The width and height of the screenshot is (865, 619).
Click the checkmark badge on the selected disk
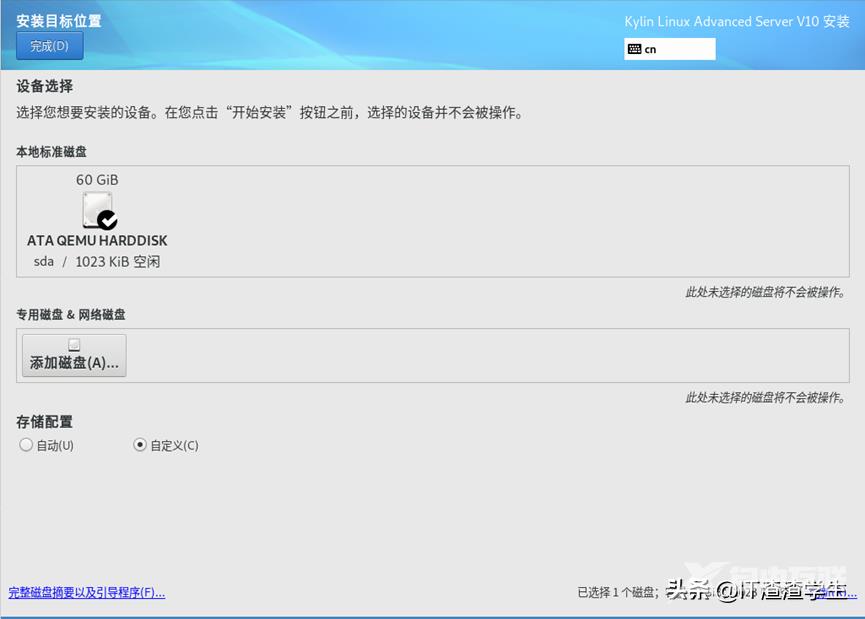pyautogui.click(x=107, y=220)
